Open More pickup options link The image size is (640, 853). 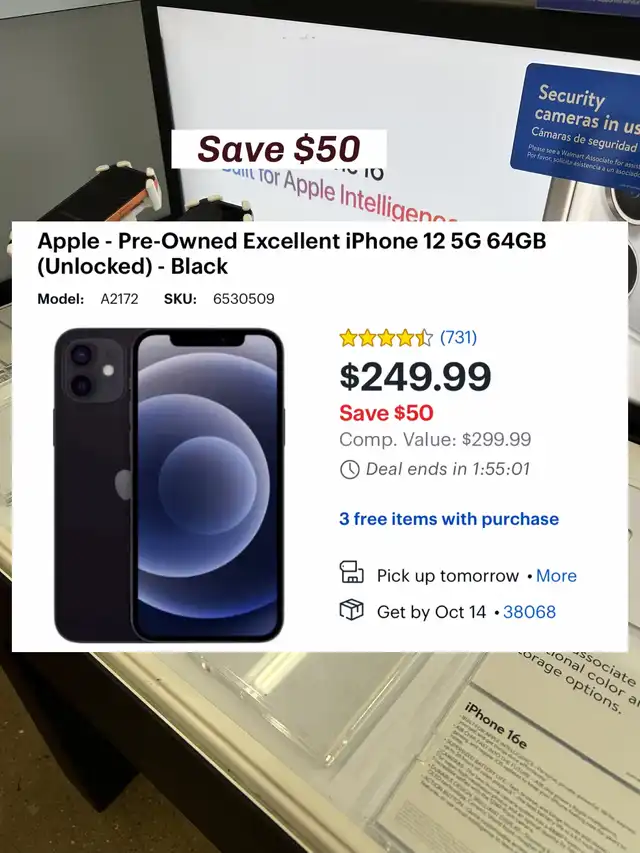pos(556,576)
